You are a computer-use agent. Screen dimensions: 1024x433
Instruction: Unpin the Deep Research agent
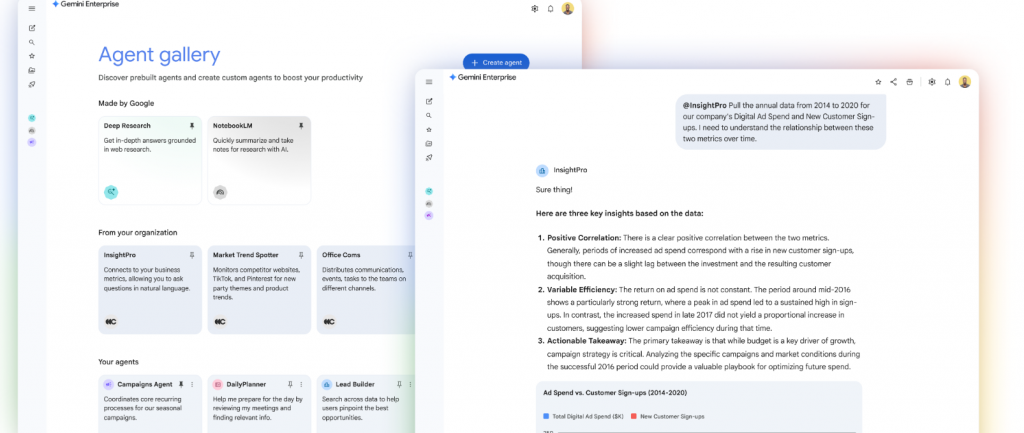[x=192, y=126]
